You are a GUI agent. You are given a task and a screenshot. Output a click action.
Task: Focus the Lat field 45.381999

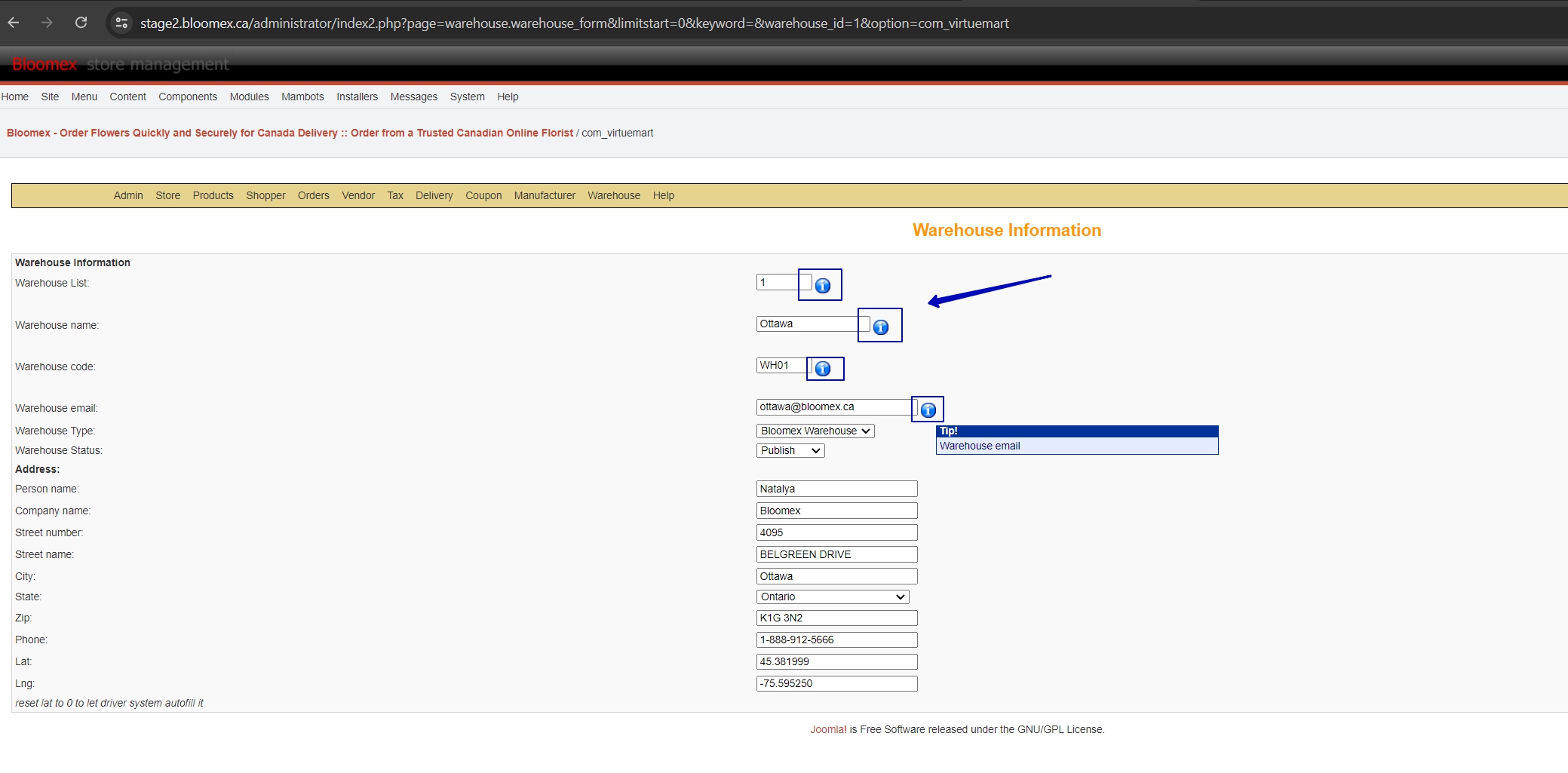click(836, 661)
